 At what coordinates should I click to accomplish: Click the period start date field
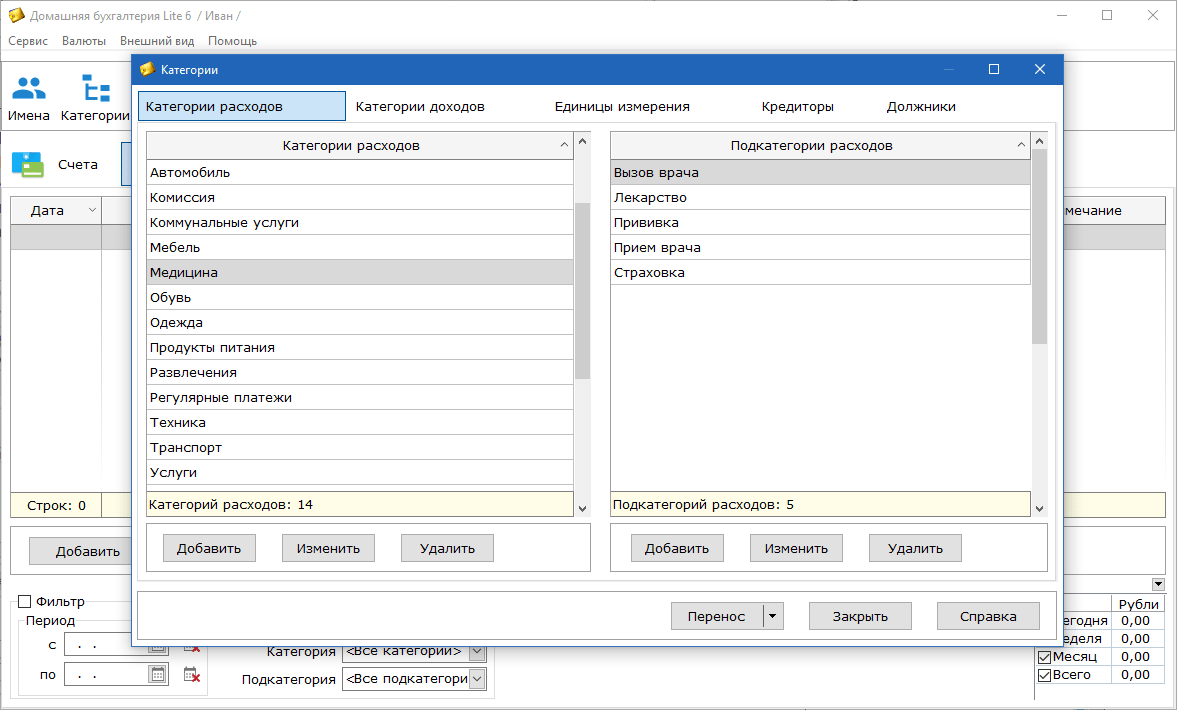tap(105, 644)
